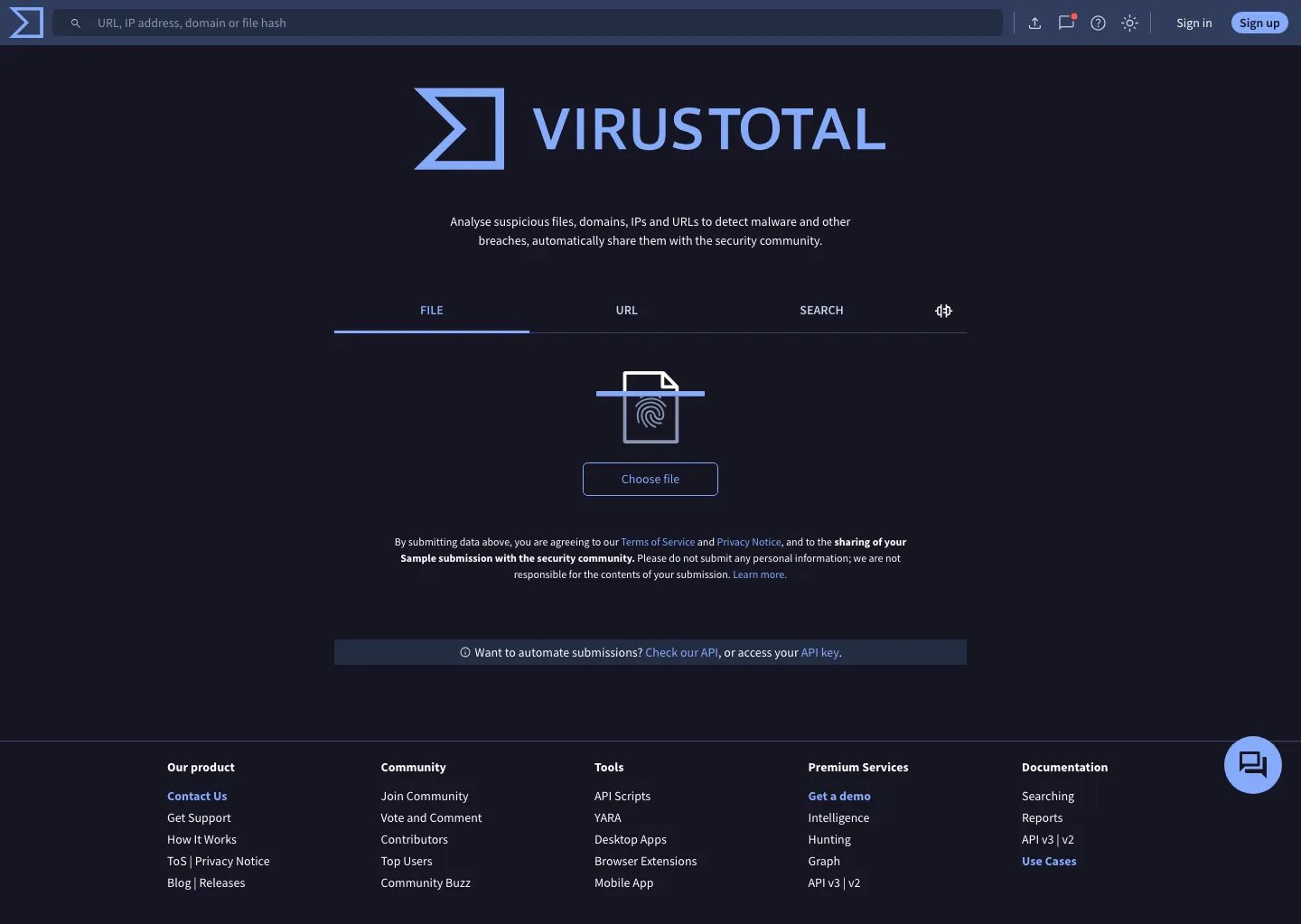Open the upload file icon in header
The height and width of the screenshot is (924, 1301).
1034,23
